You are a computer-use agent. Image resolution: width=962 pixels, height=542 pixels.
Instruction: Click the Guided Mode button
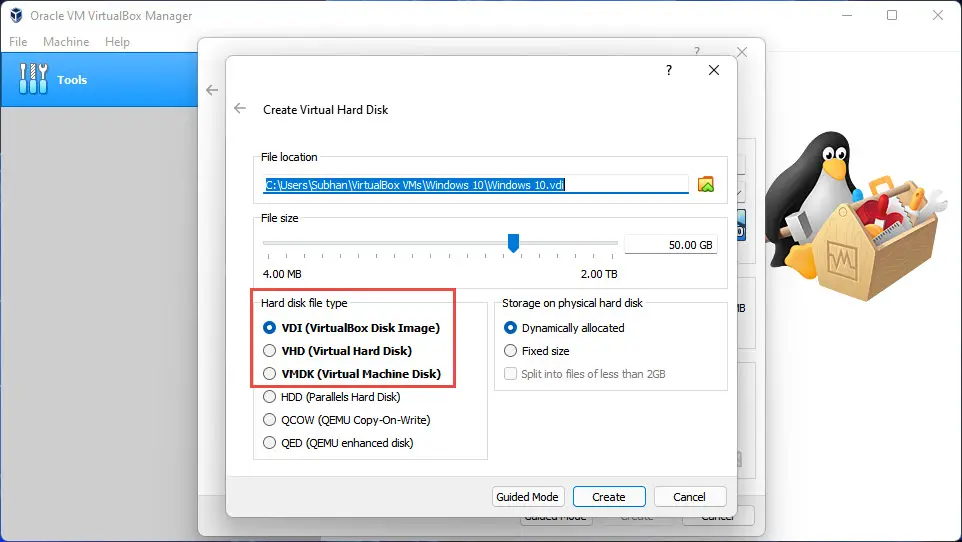click(528, 497)
